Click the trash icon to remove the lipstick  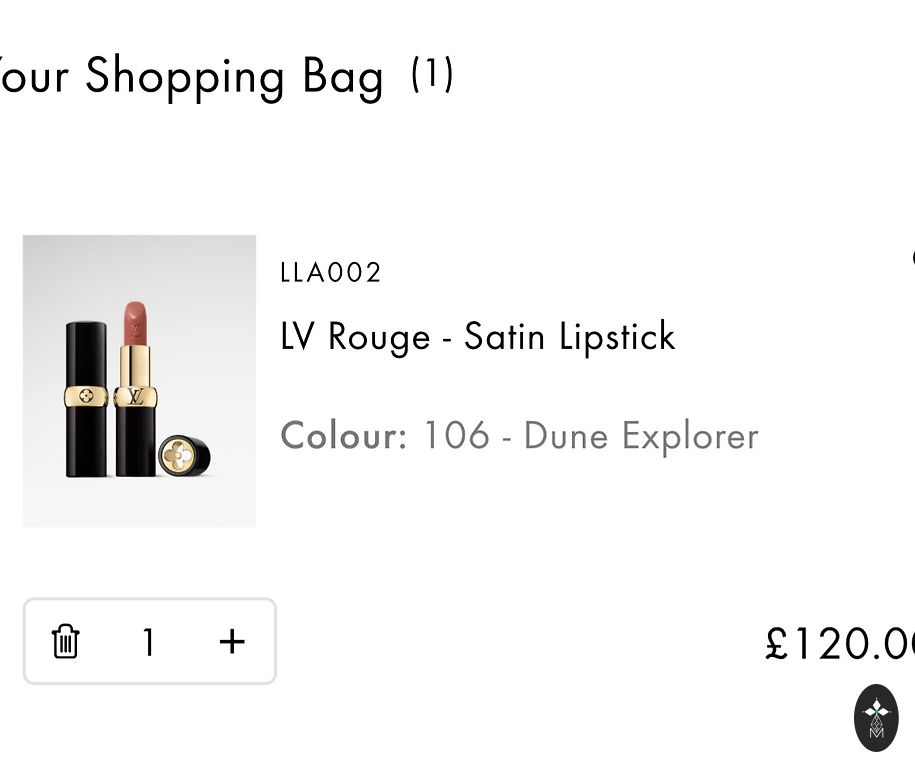click(66, 641)
